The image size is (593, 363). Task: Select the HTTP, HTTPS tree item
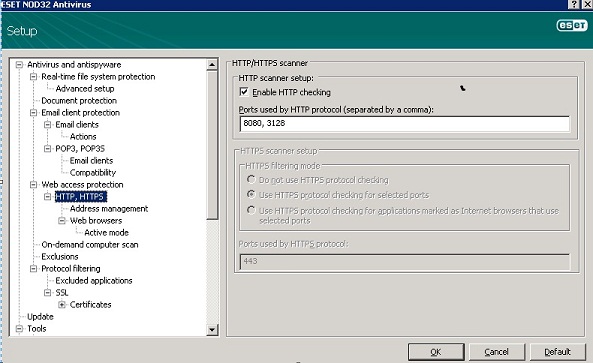81,197
